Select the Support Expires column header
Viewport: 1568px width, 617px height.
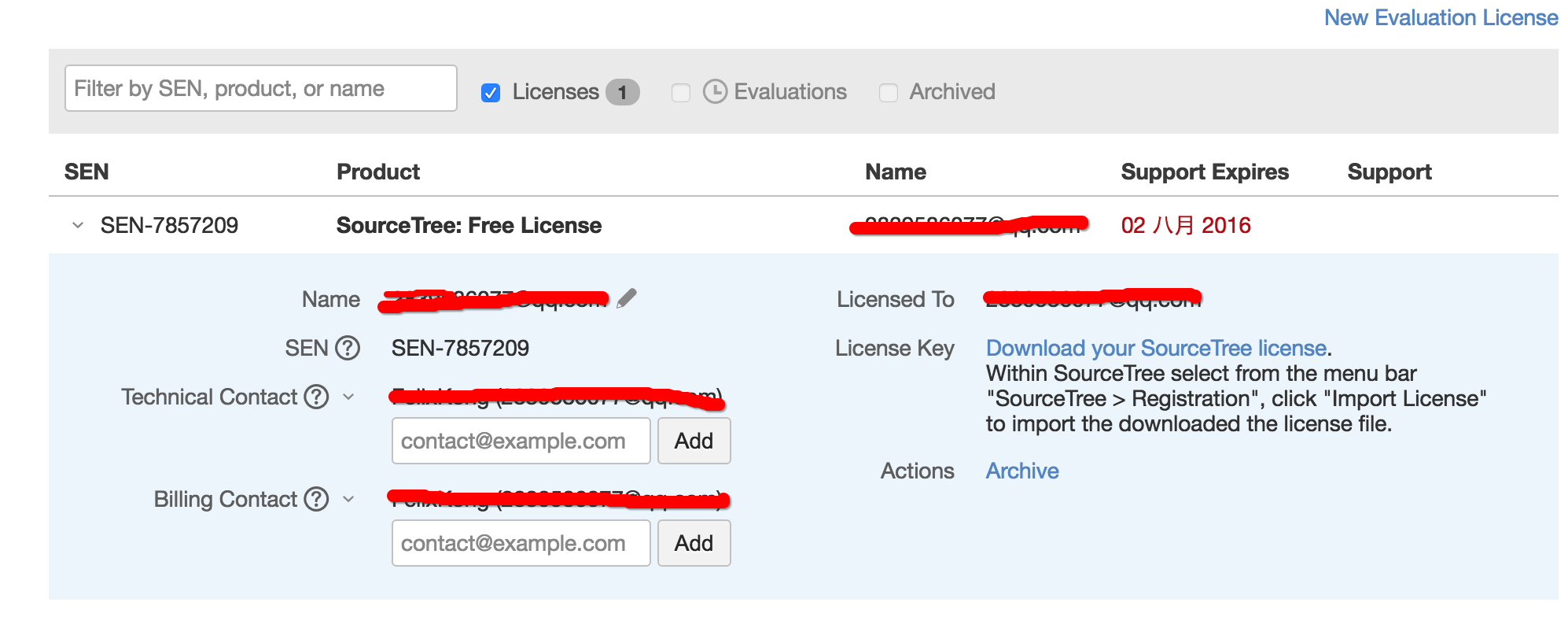click(1205, 172)
